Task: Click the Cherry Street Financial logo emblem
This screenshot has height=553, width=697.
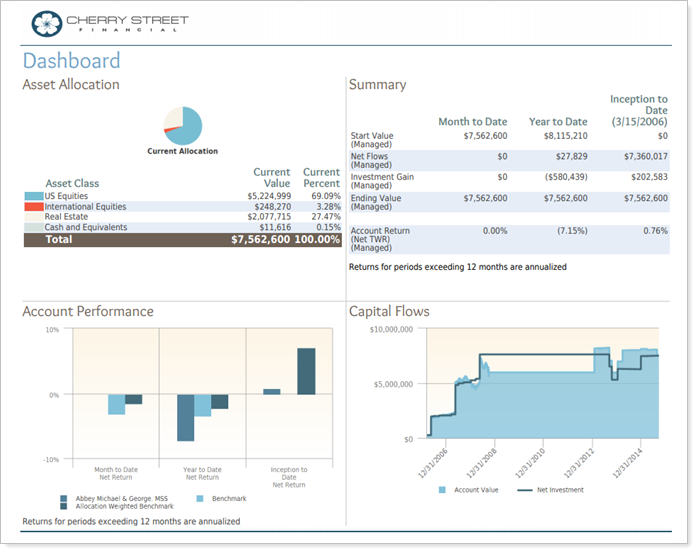Action: pos(46,23)
